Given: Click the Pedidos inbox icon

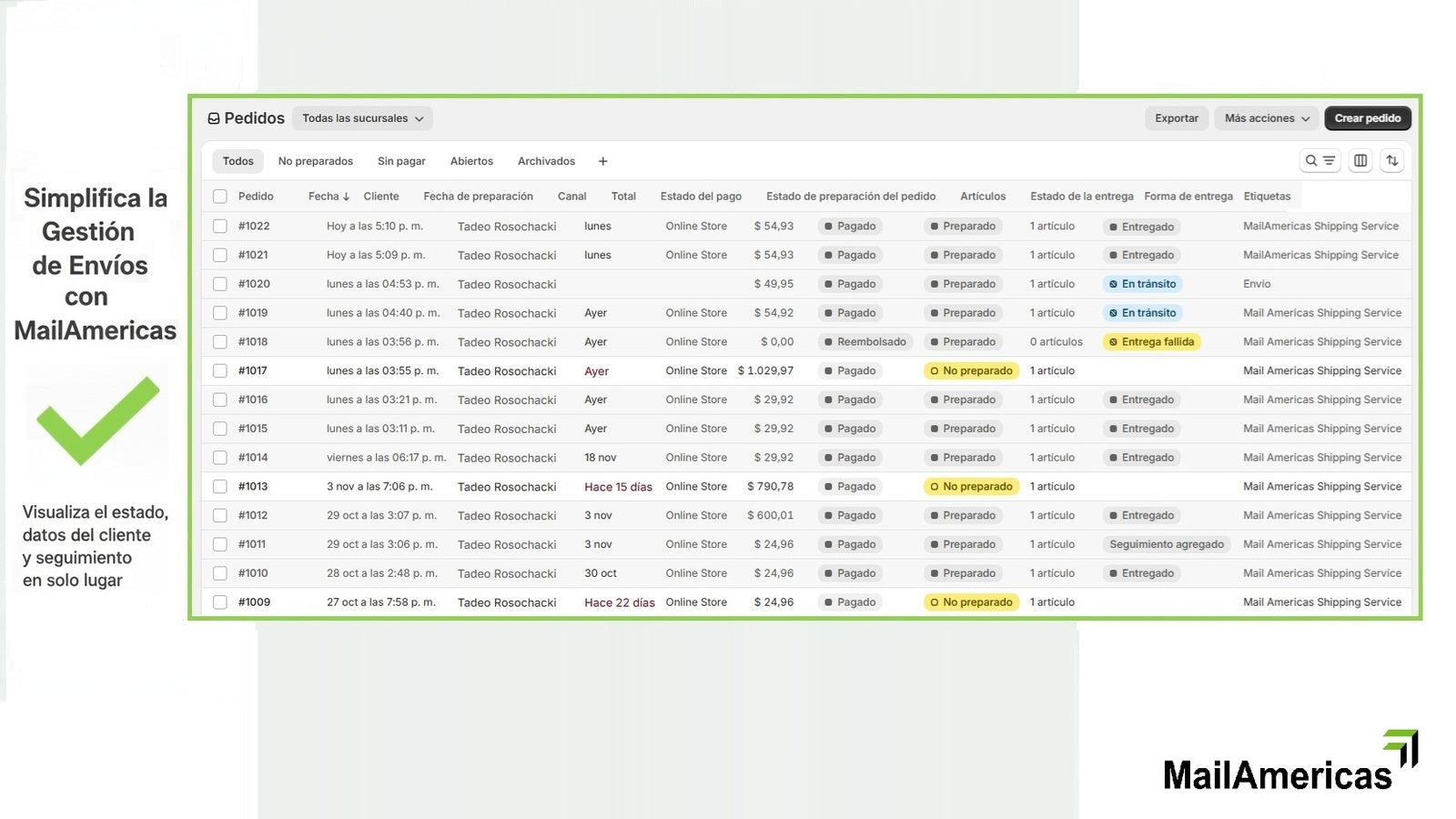Looking at the screenshot, I should click(x=214, y=118).
